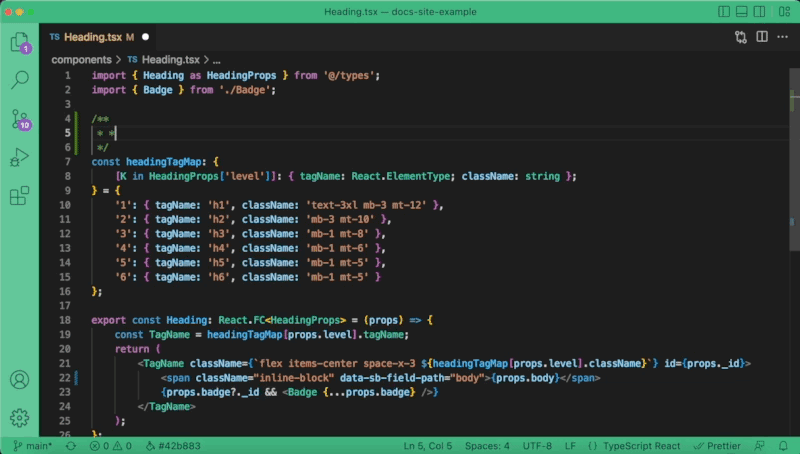800x454 pixels.
Task: Click the Prettier status item
Action: (x=717, y=446)
